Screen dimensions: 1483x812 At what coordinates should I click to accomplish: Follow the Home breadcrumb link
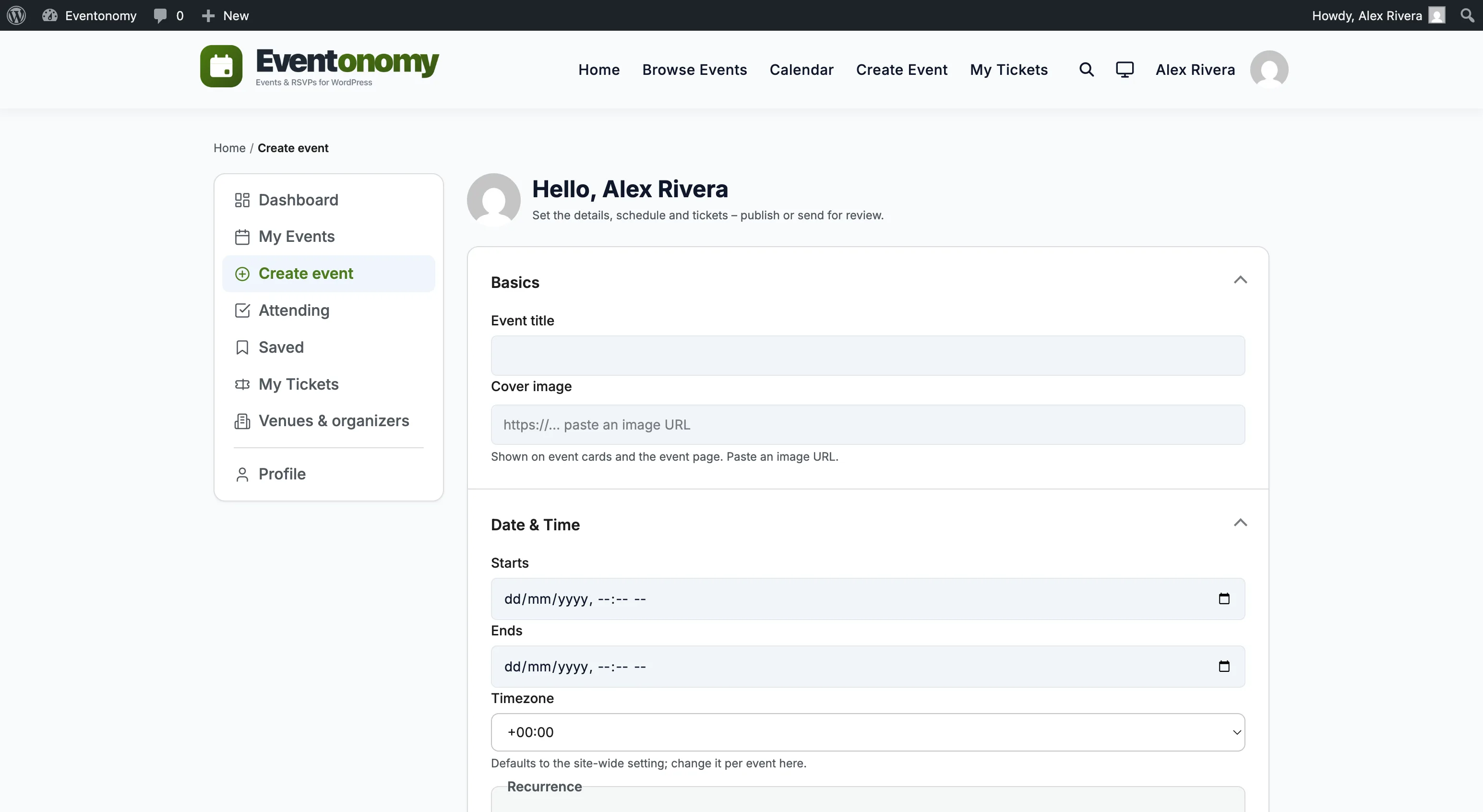(229, 148)
